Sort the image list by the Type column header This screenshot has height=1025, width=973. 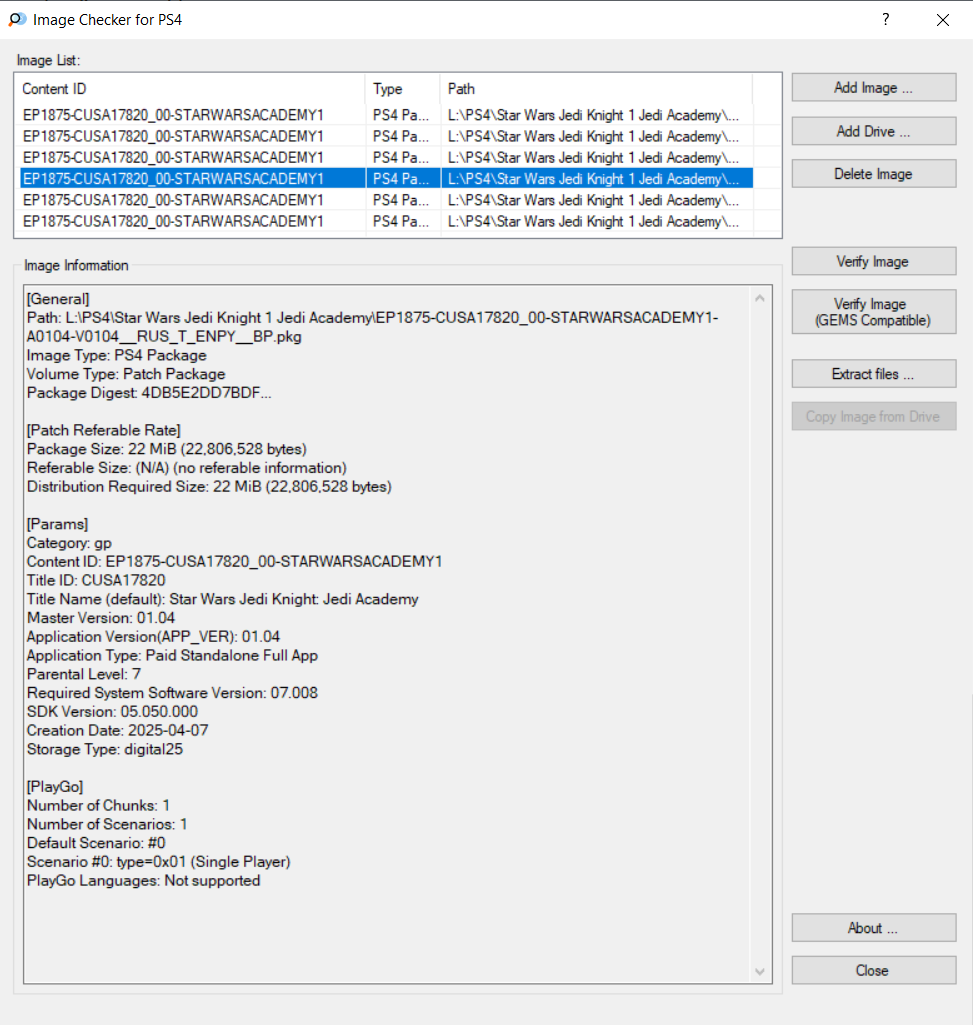pos(403,89)
